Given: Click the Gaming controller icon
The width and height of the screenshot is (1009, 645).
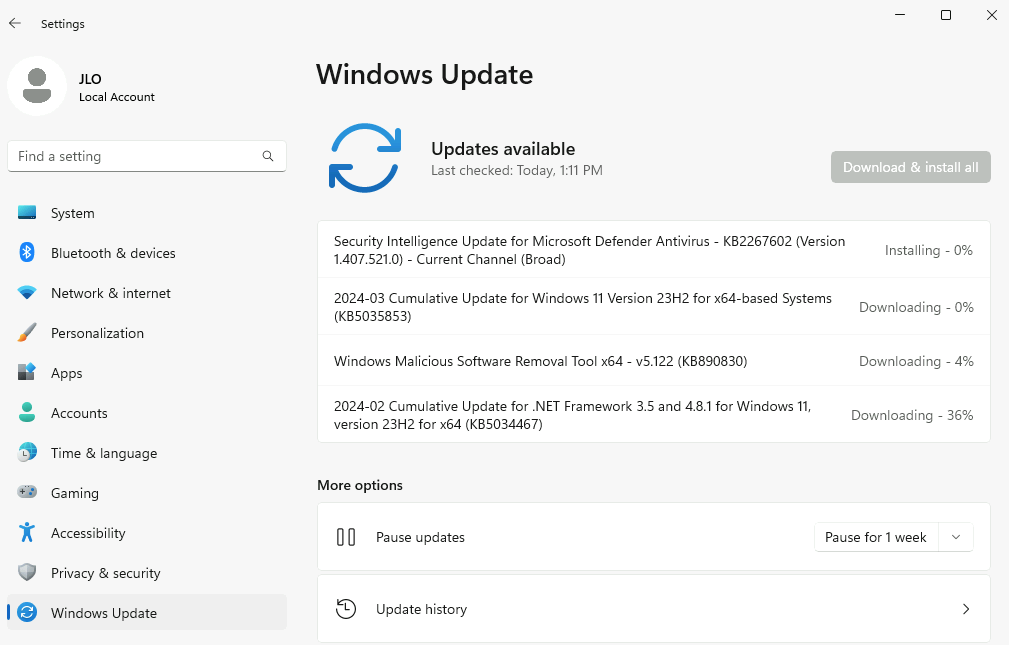Looking at the screenshot, I should 27,492.
